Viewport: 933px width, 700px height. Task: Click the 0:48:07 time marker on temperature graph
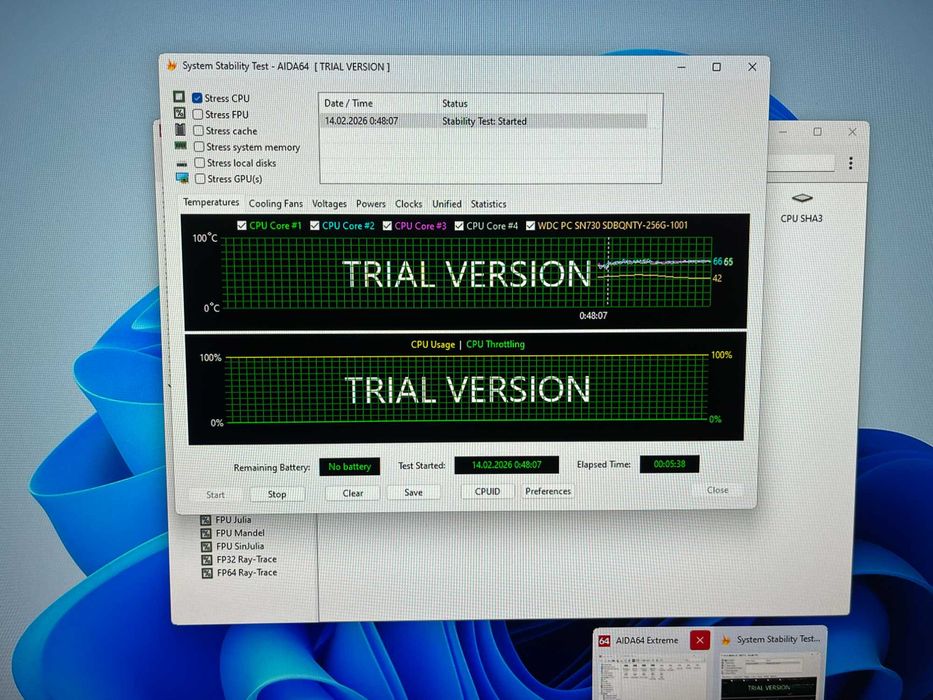click(x=593, y=315)
